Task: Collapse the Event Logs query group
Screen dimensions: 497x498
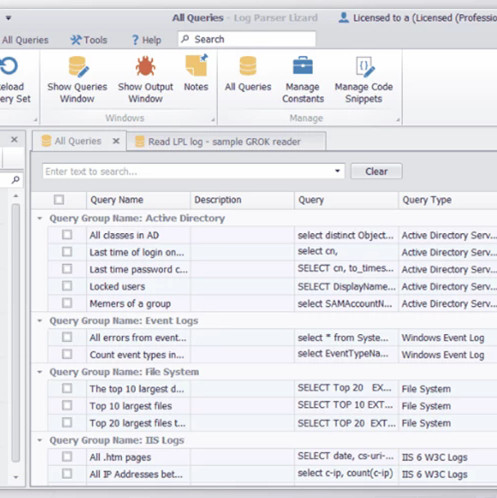Action: [x=40, y=321]
